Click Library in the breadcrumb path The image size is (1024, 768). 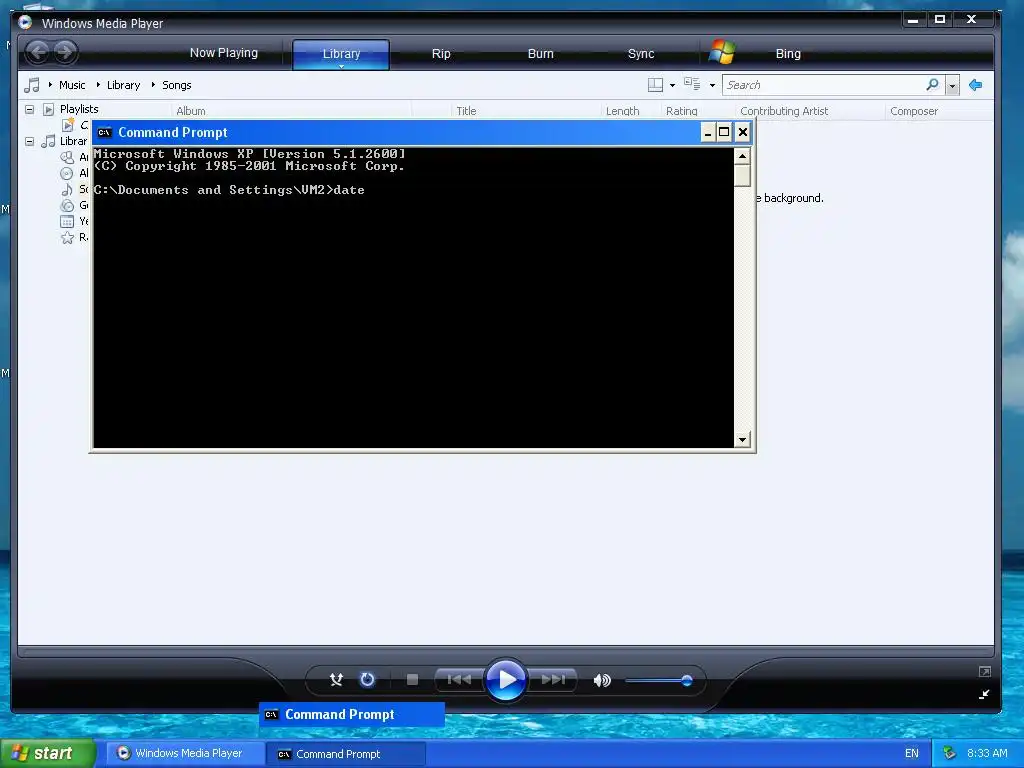tap(123, 85)
